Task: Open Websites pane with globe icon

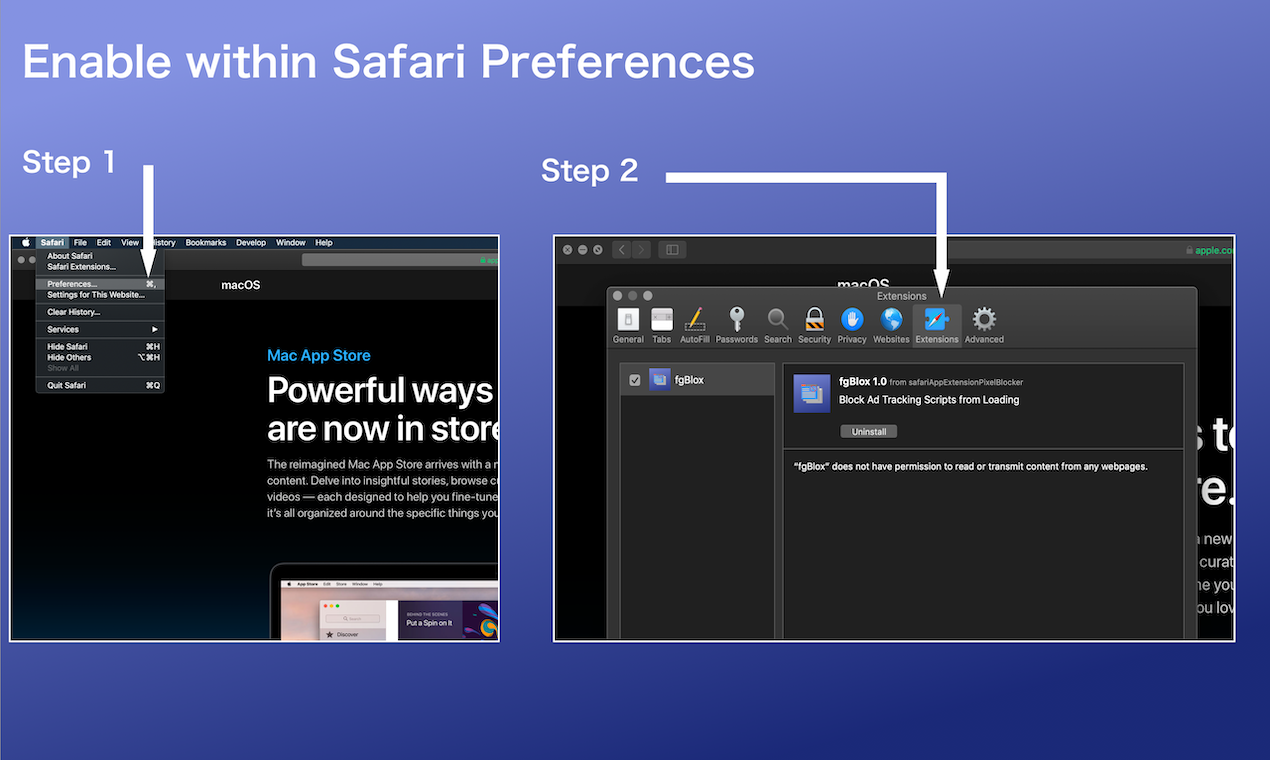Action: 891,326
